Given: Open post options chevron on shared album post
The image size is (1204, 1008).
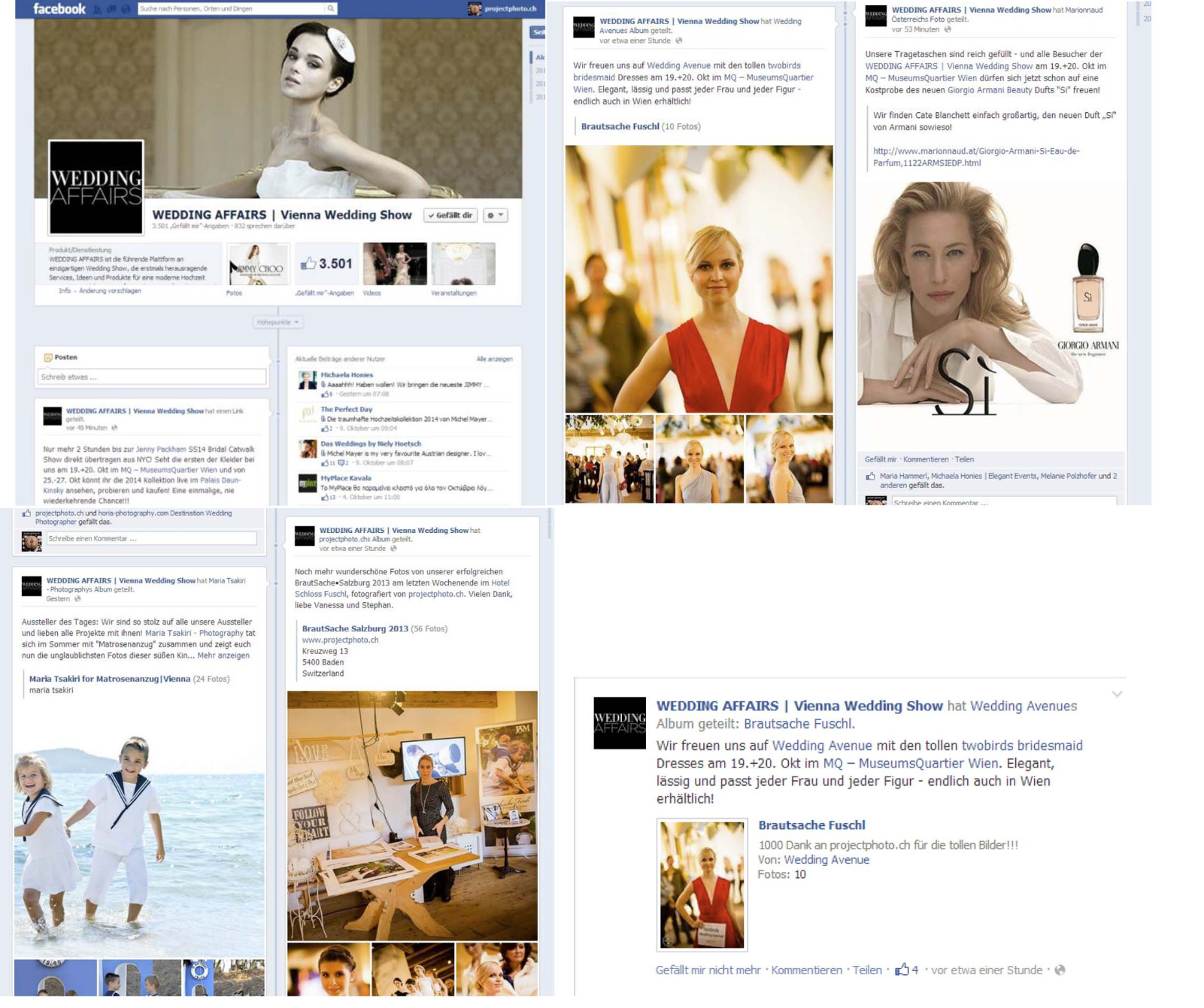Looking at the screenshot, I should [x=1117, y=694].
